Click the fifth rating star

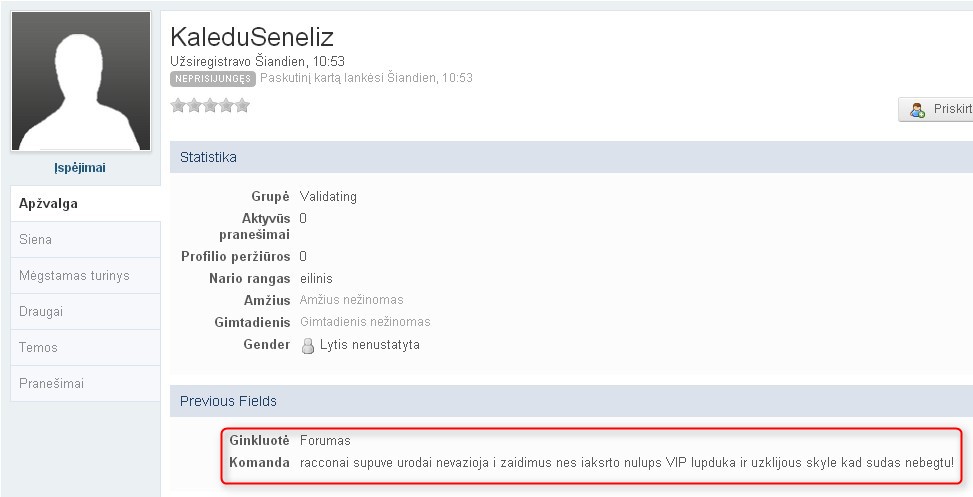241,105
